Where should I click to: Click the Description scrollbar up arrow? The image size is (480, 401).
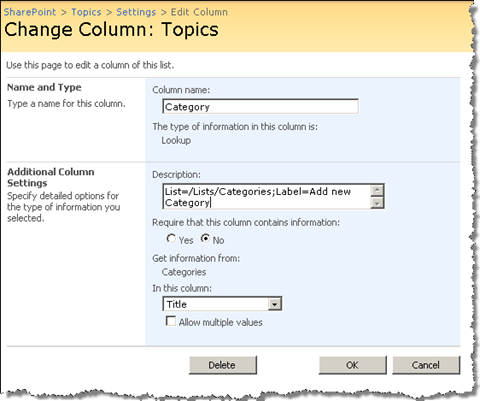pos(377,190)
